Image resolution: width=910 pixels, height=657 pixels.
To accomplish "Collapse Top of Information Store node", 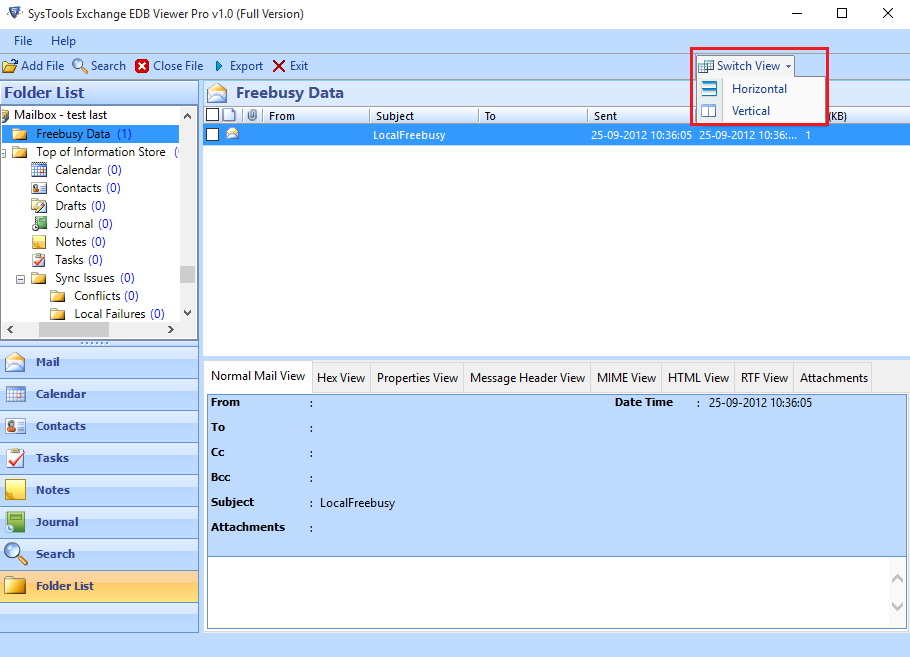I will coord(3,153).
